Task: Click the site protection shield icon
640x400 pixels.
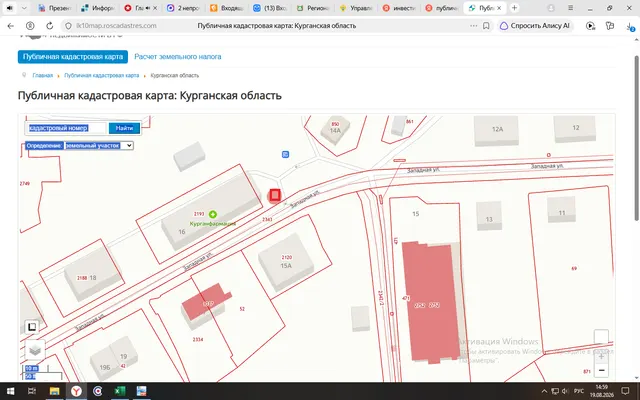Action: coord(69,26)
